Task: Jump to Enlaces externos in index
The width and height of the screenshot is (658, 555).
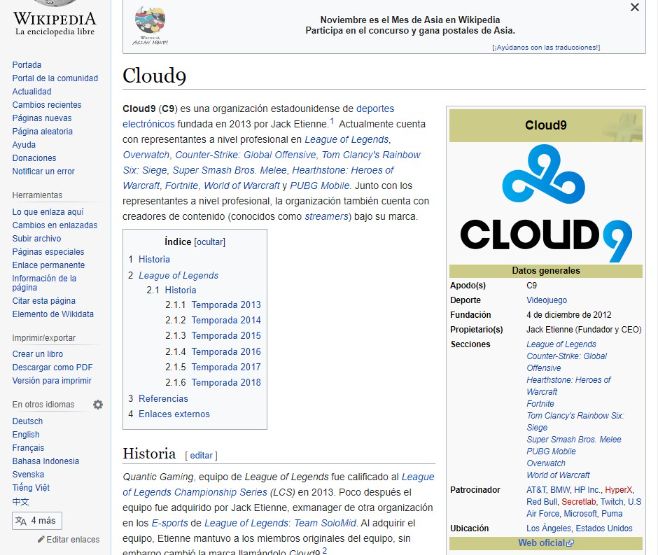Action: (x=174, y=414)
